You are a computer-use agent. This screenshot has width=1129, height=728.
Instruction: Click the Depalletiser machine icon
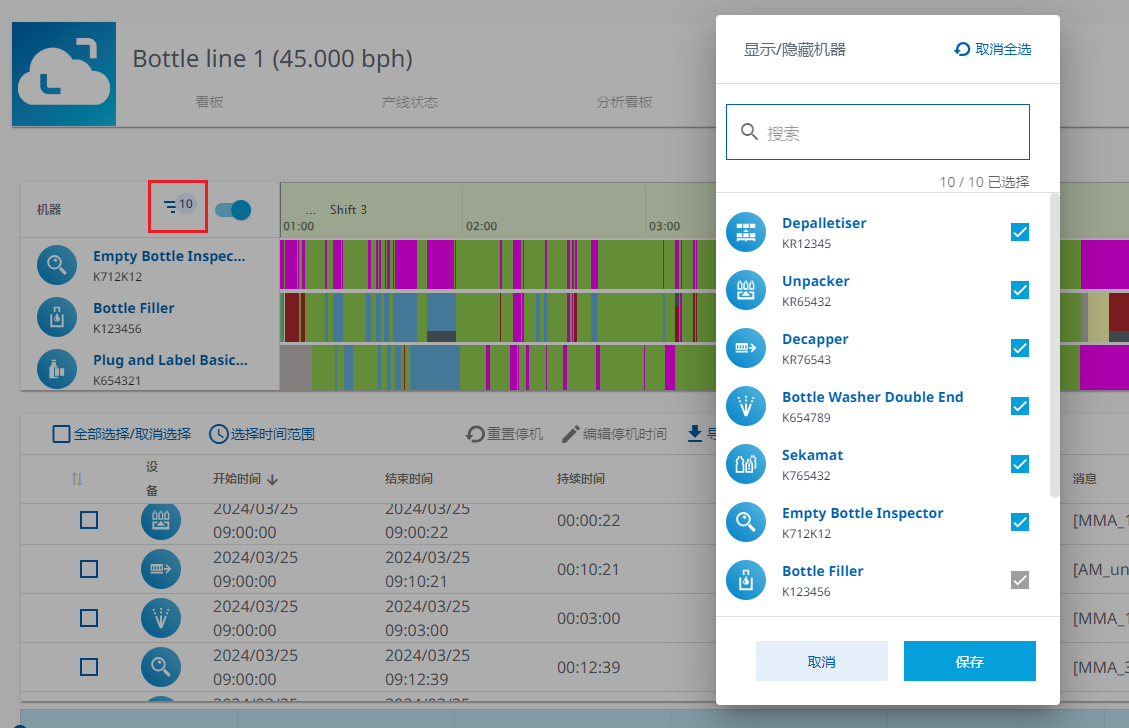click(x=745, y=233)
